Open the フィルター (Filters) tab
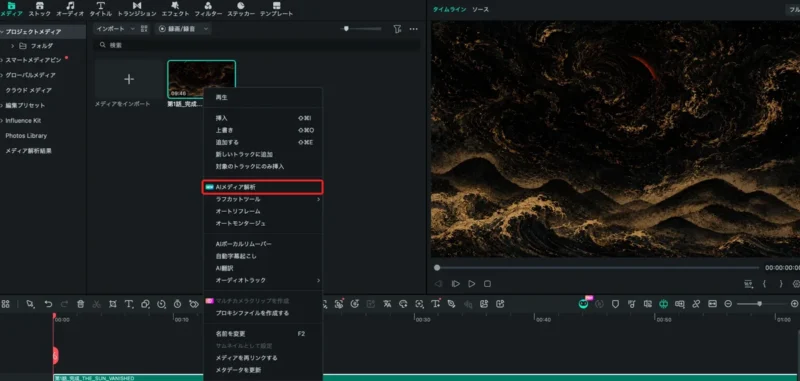The height and width of the screenshot is (381, 800). point(208,9)
